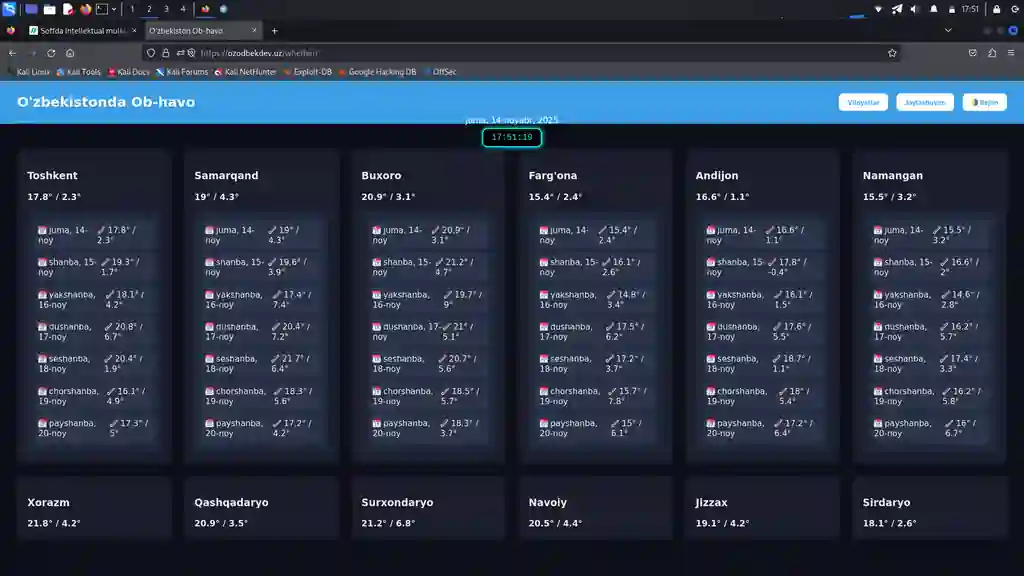Image resolution: width=1024 pixels, height=576 pixels.
Task: Open a new browser tab
Action: (275, 31)
